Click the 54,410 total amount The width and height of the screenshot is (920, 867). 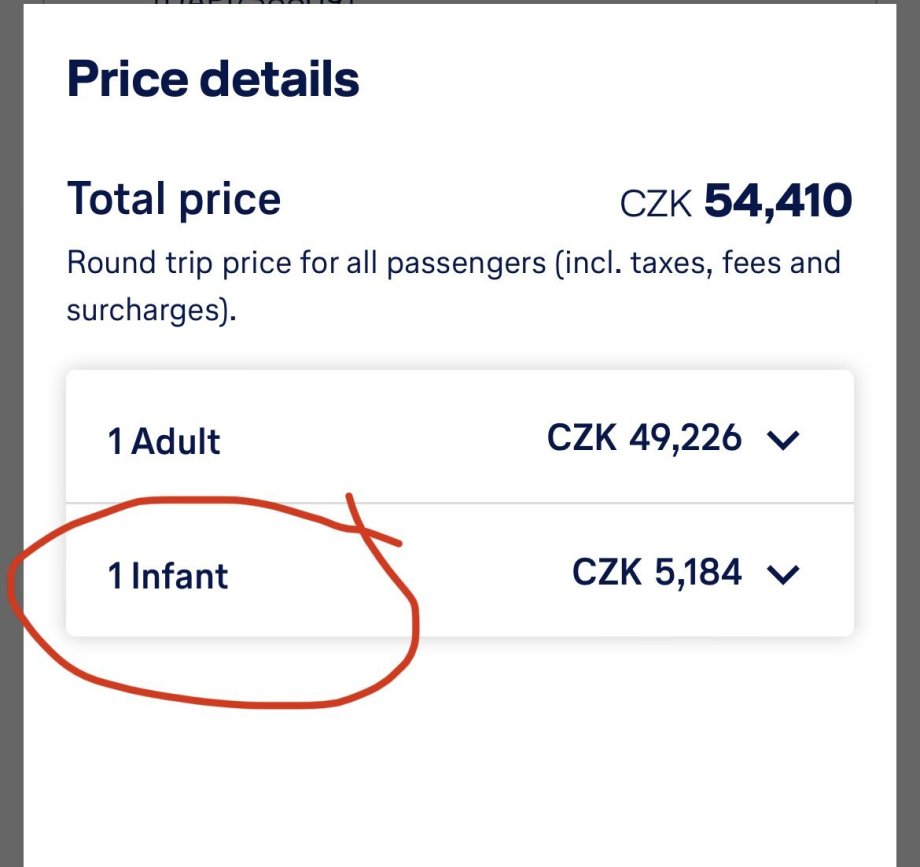click(778, 201)
